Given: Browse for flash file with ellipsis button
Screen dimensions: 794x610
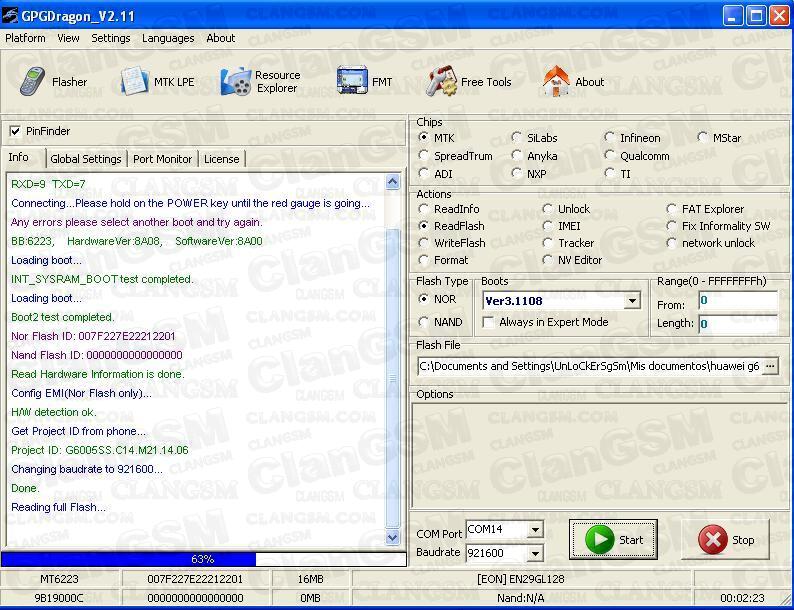Looking at the screenshot, I should (770, 366).
